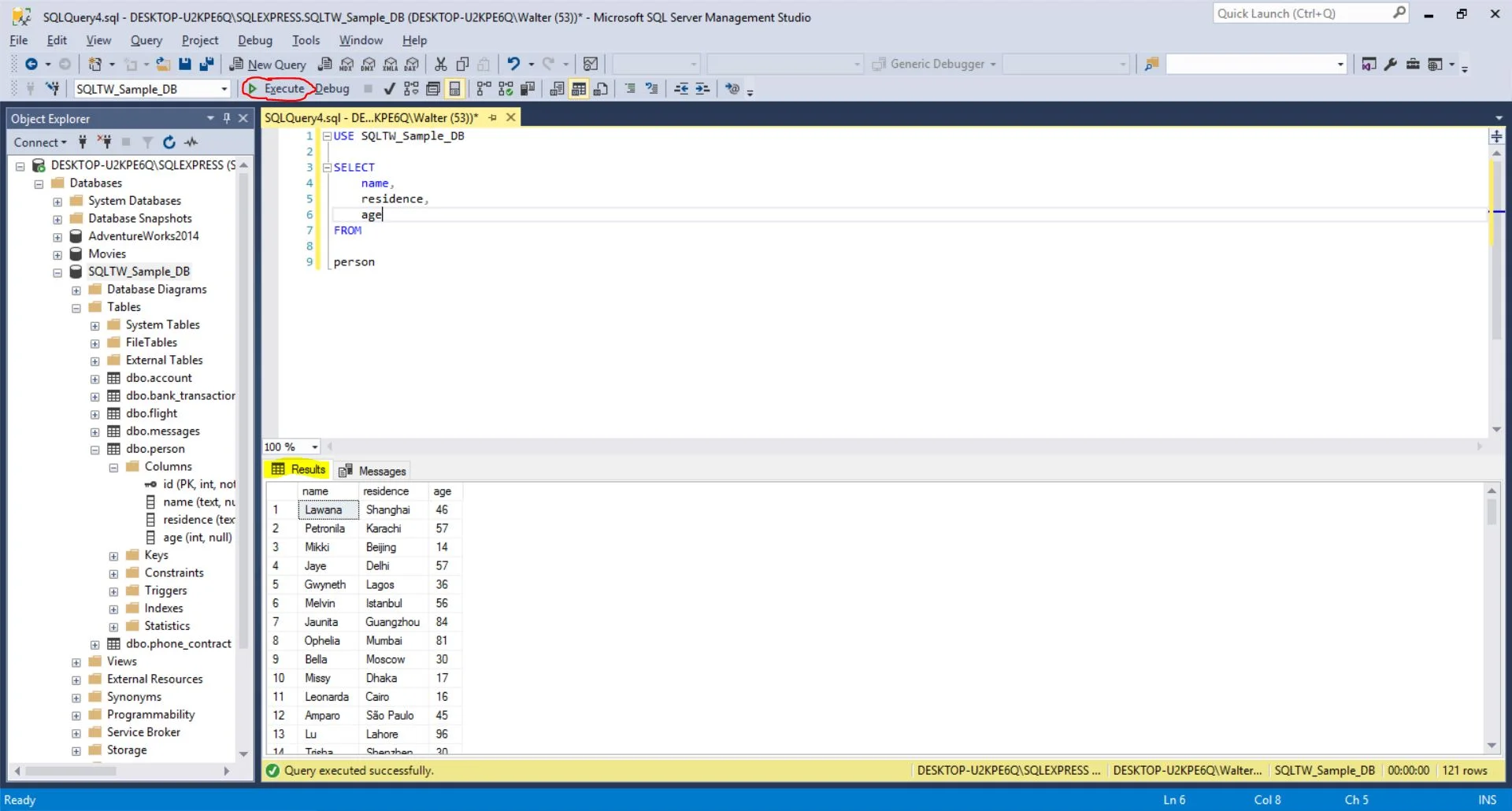Click the Debug button
This screenshot has height=811, width=1512.
pos(332,89)
